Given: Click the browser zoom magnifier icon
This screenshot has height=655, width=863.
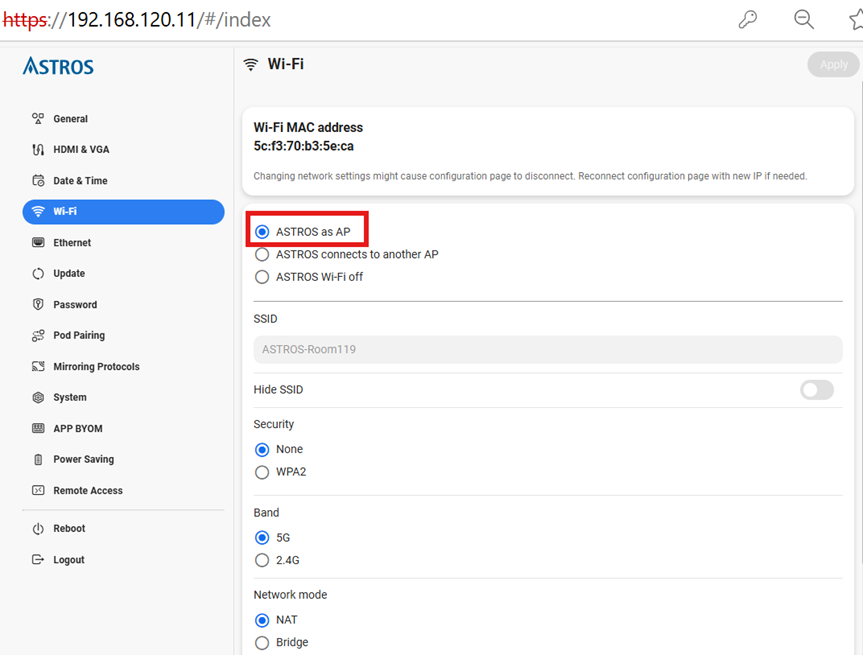Looking at the screenshot, I should (x=803, y=20).
